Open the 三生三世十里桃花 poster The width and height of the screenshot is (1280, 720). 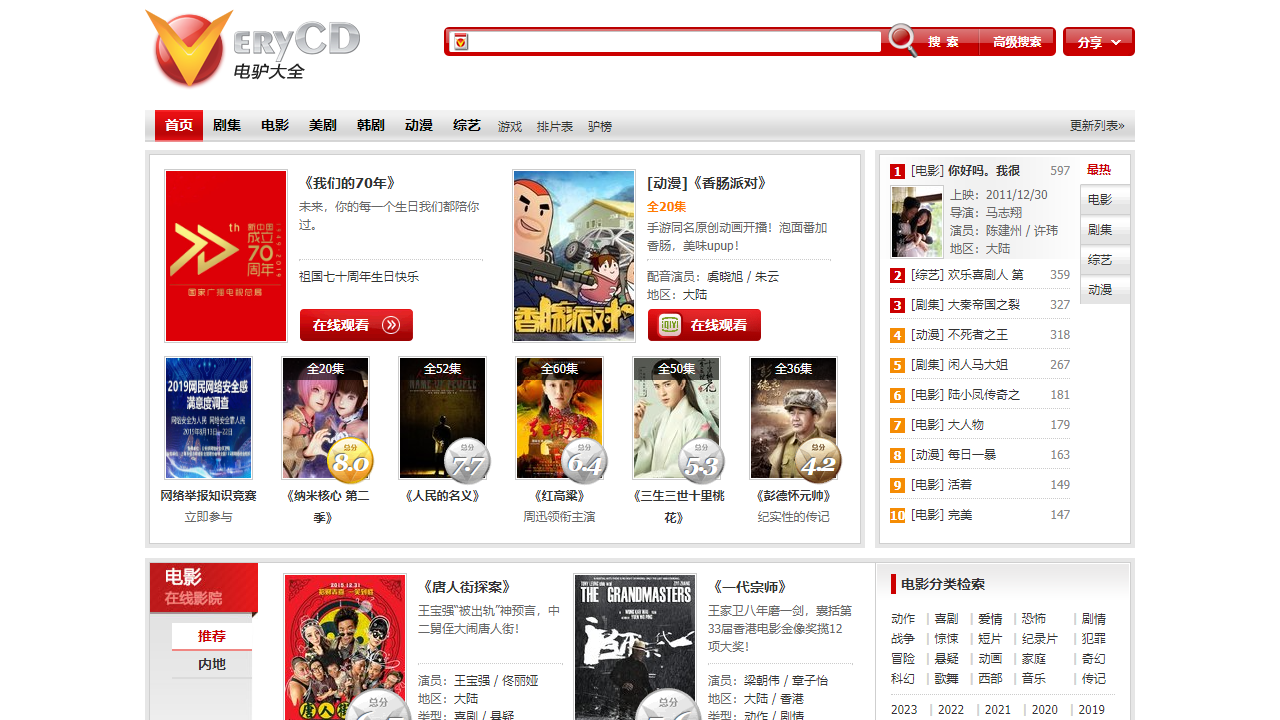pyautogui.click(x=677, y=418)
